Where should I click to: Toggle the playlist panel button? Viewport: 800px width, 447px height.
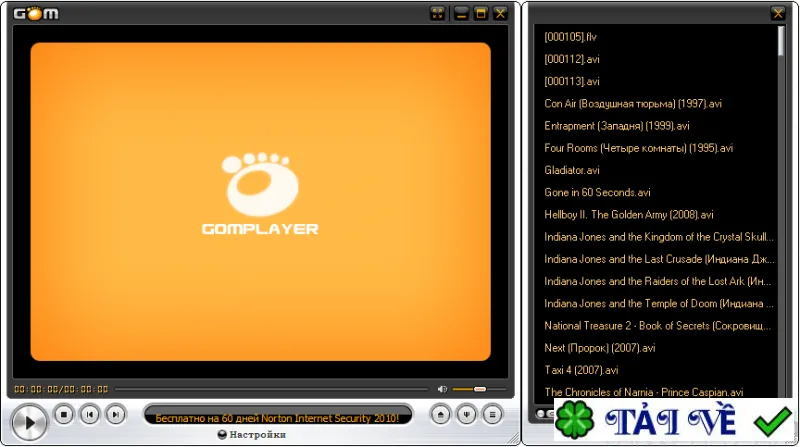tap(492, 415)
